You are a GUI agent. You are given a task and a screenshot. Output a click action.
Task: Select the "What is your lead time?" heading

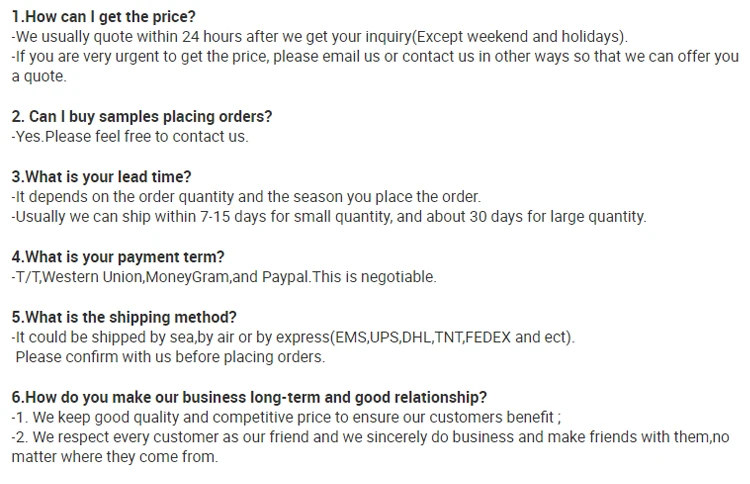point(101,177)
